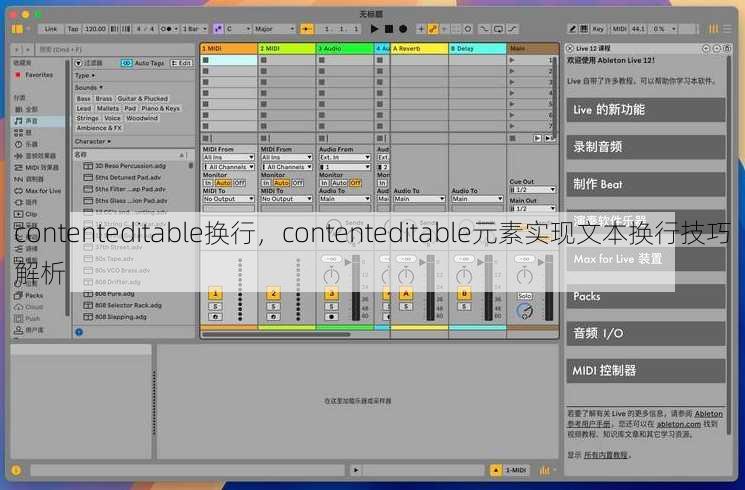Select 808 Selector Rack.adg preset
745x490 pixels.
[x=128, y=305]
